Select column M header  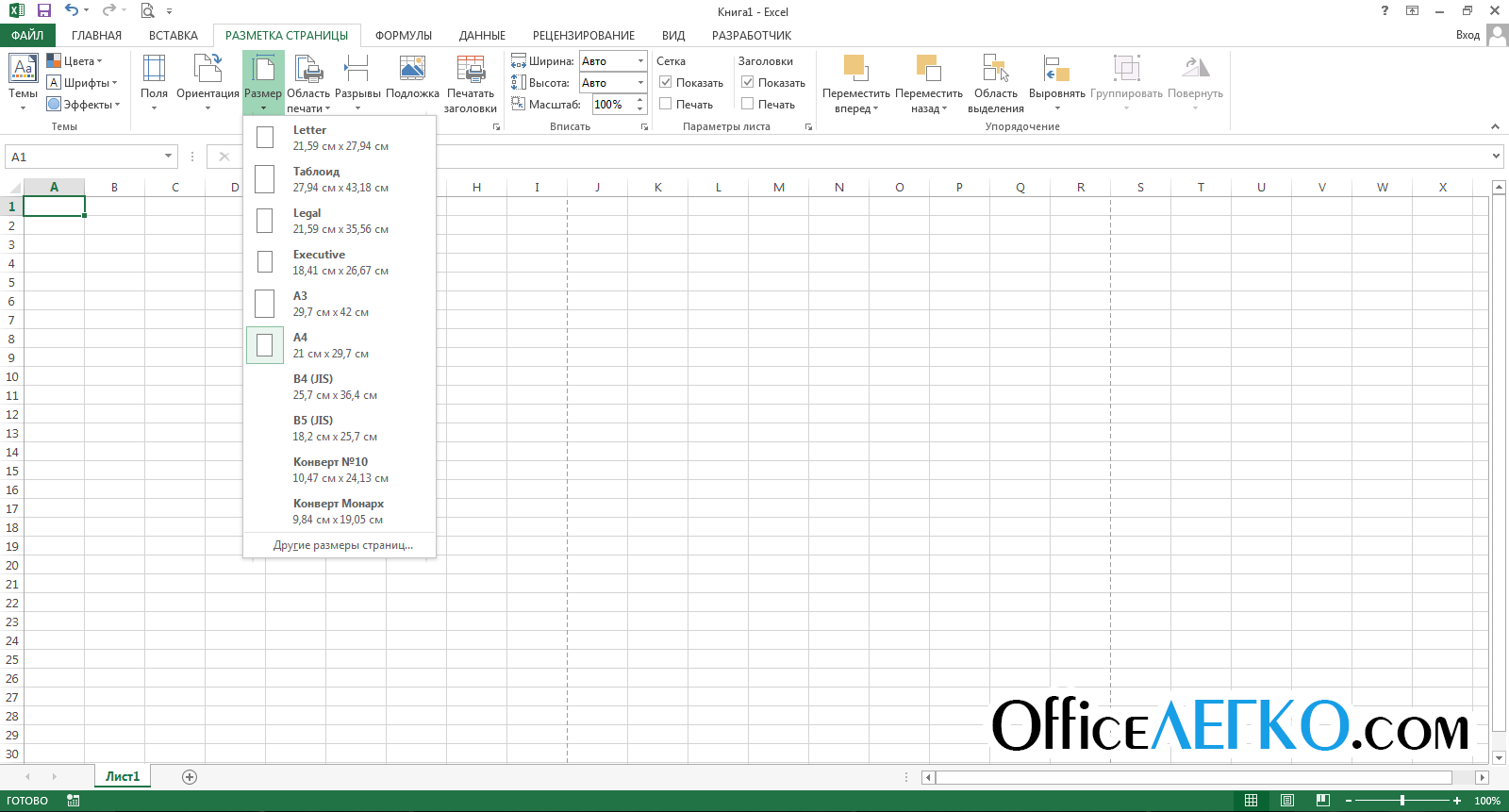point(779,187)
